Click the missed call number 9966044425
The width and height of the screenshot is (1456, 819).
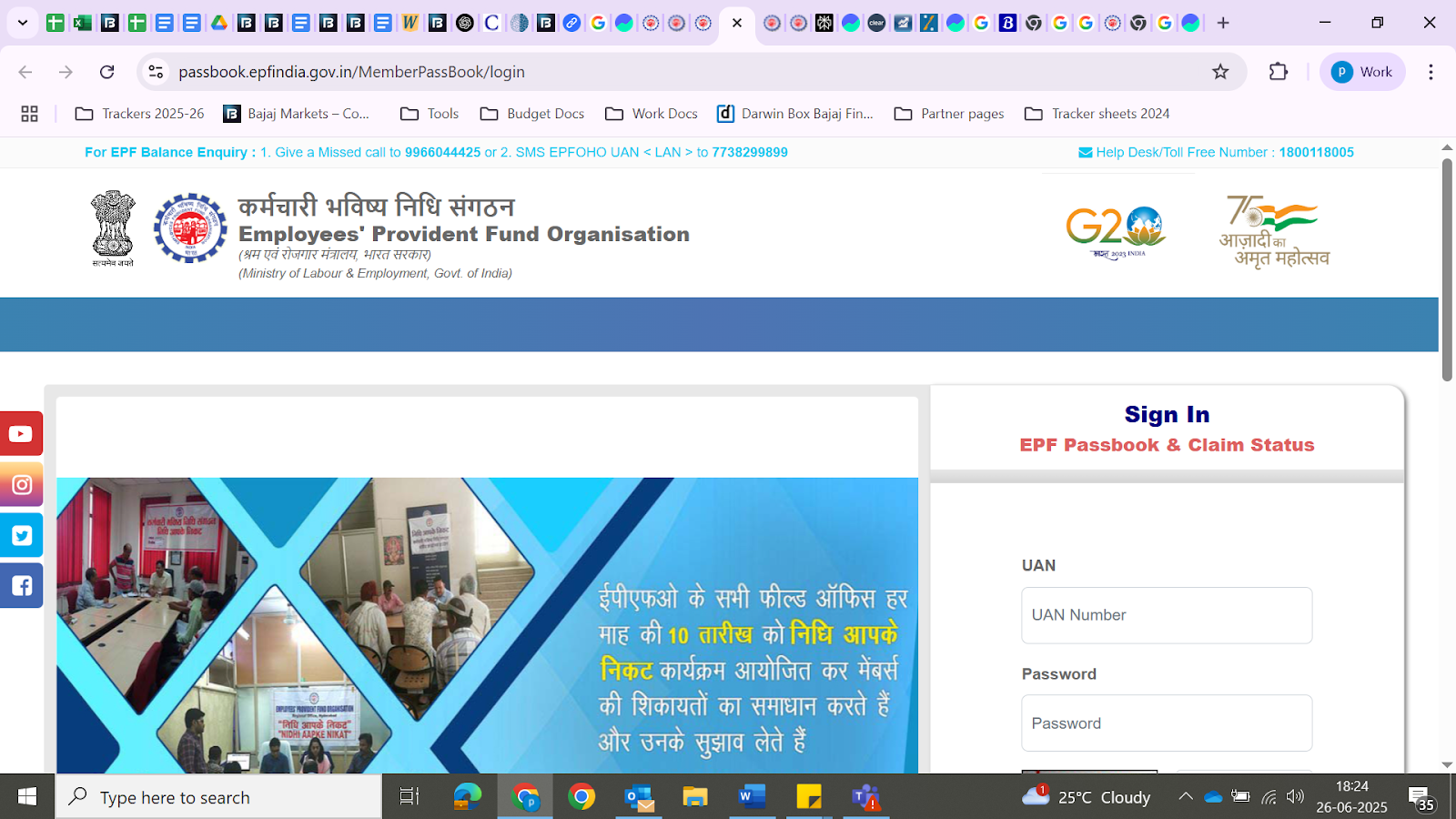coord(442,152)
